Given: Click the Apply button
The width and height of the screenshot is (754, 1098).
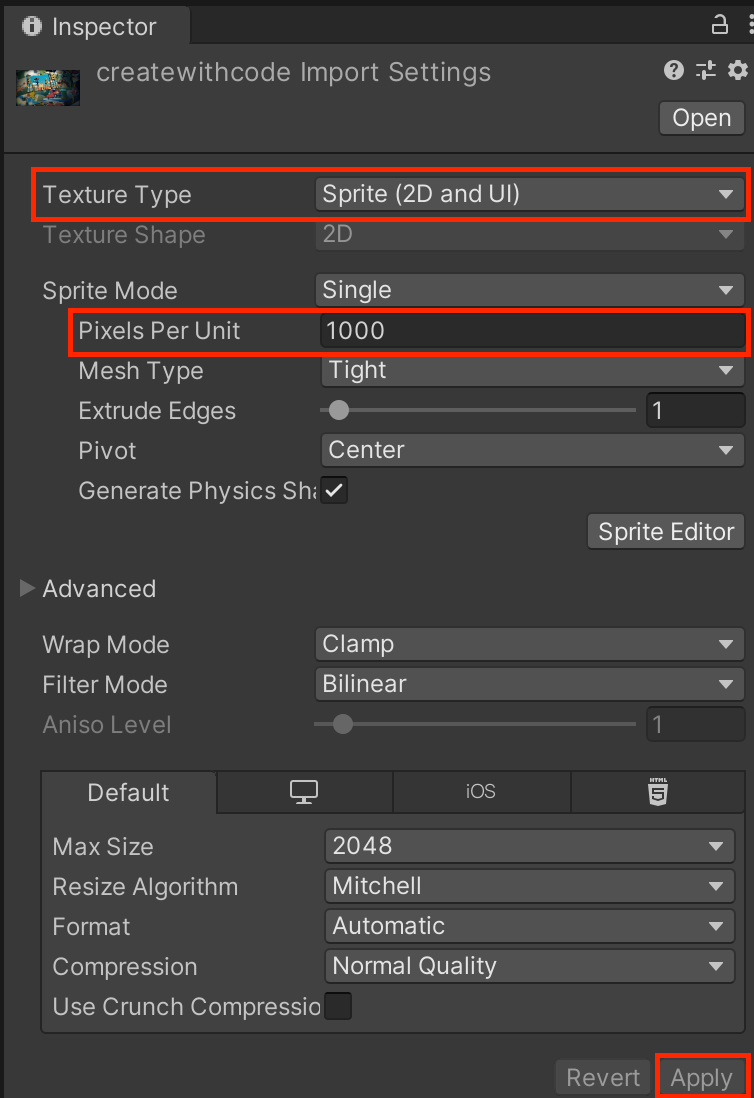Looking at the screenshot, I should pyautogui.click(x=701, y=1077).
